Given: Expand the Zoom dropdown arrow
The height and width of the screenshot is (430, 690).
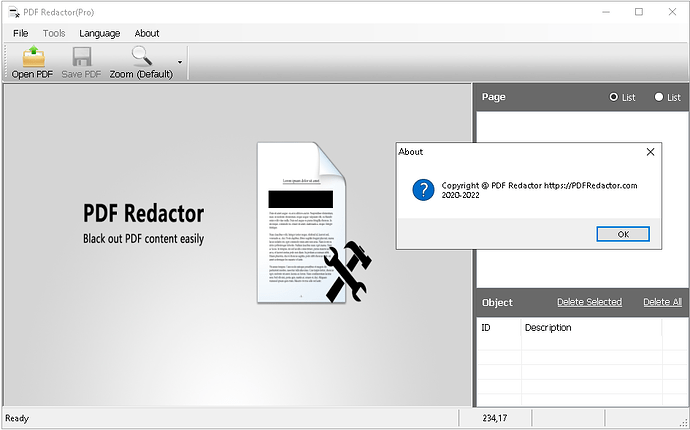Looking at the screenshot, I should click(180, 62).
